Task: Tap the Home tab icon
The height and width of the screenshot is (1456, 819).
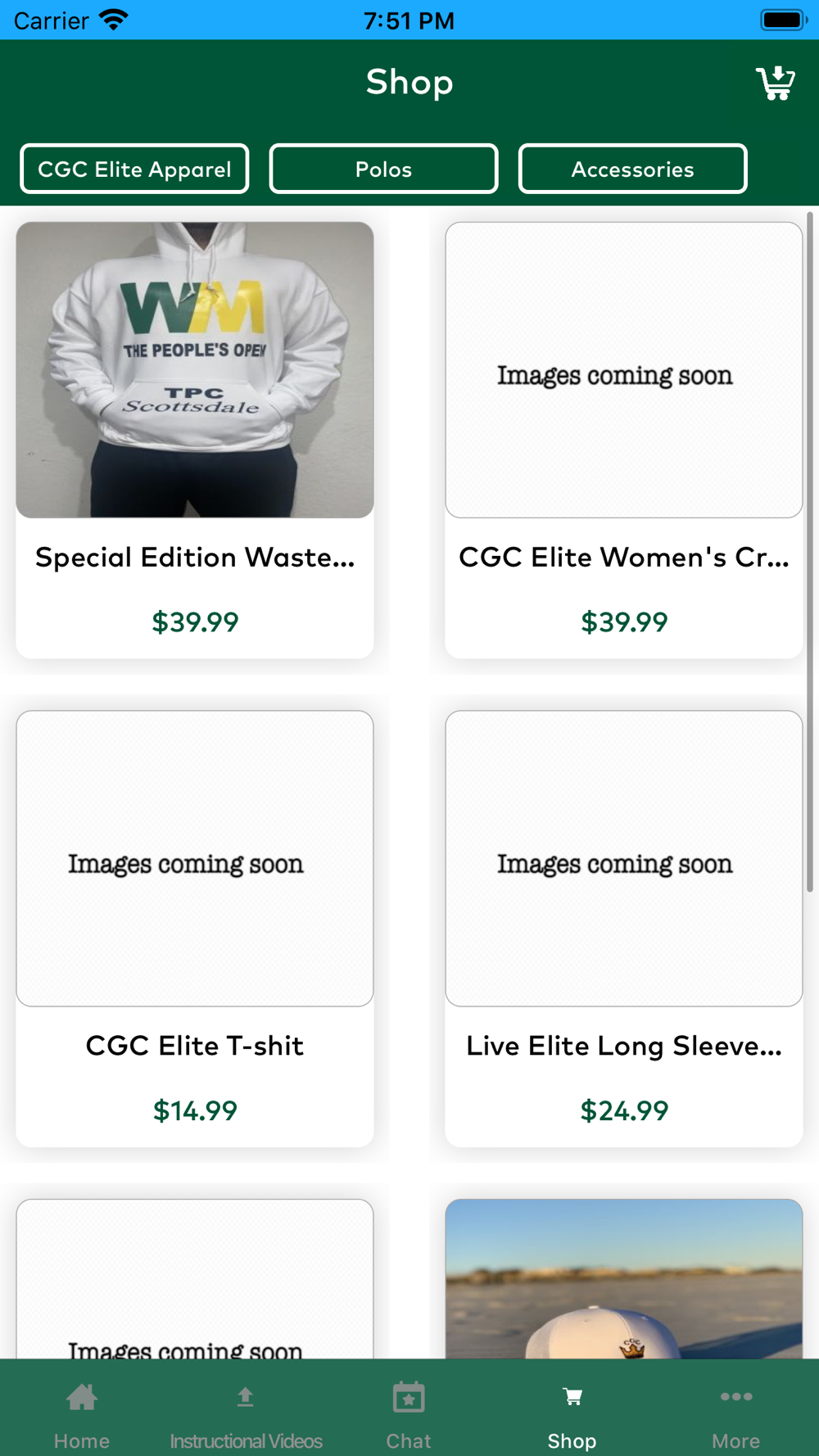Action: click(82, 1397)
